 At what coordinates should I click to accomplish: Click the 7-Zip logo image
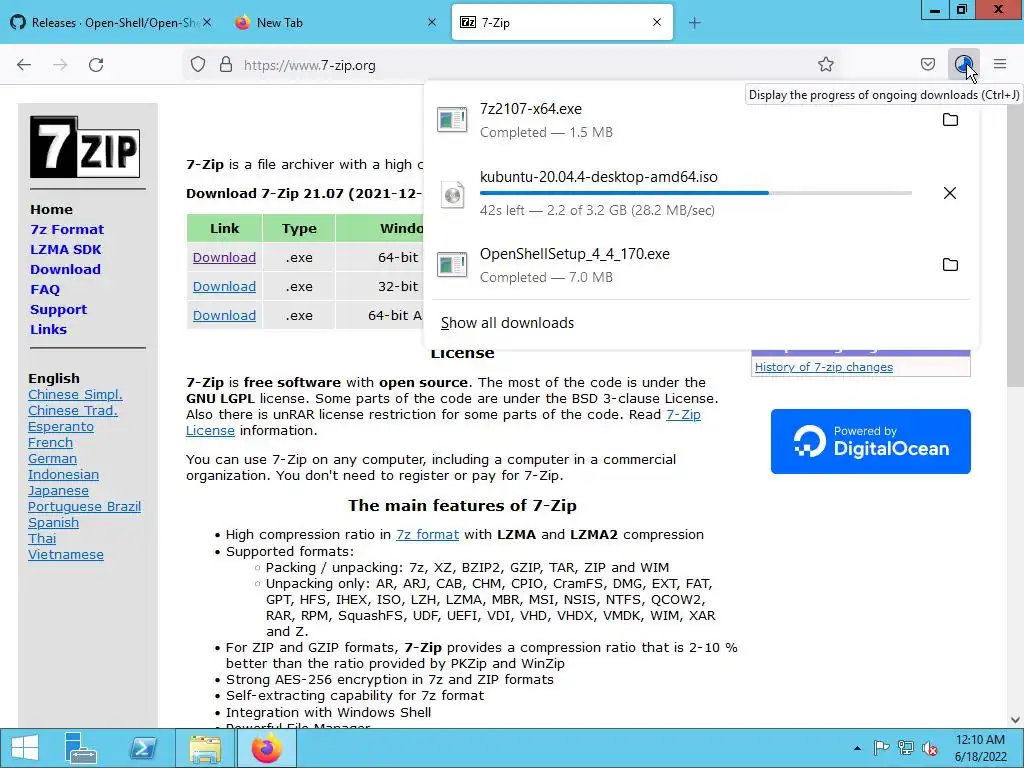85,147
